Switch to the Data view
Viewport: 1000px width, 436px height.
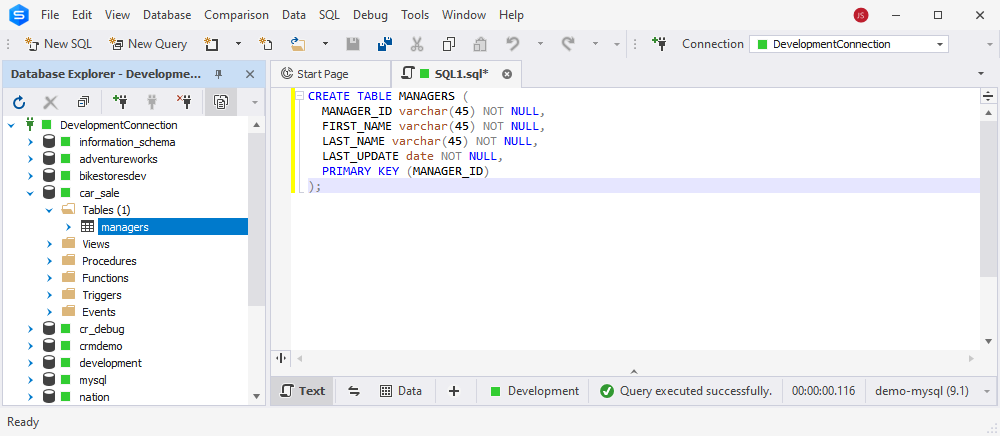[x=401, y=391]
